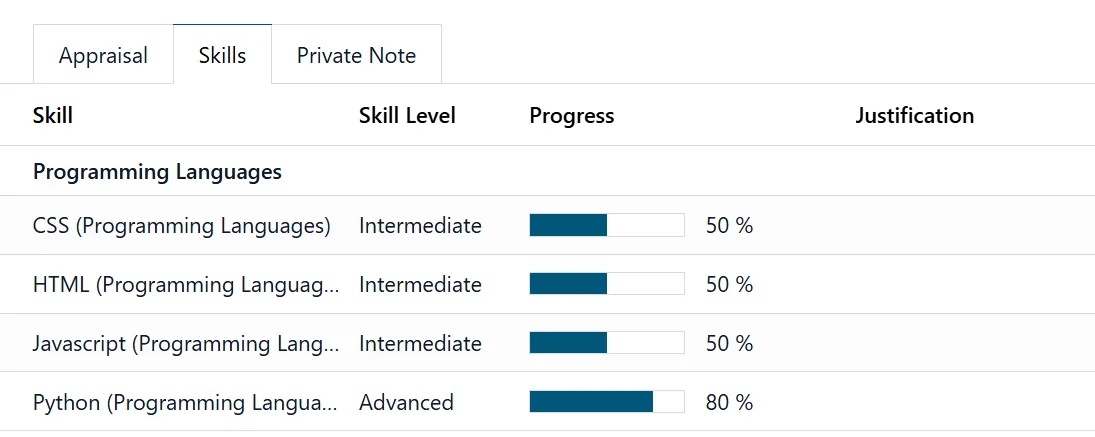Viewport: 1095px width, 437px height.
Task: Select the Skills tab
Action: pos(222,55)
